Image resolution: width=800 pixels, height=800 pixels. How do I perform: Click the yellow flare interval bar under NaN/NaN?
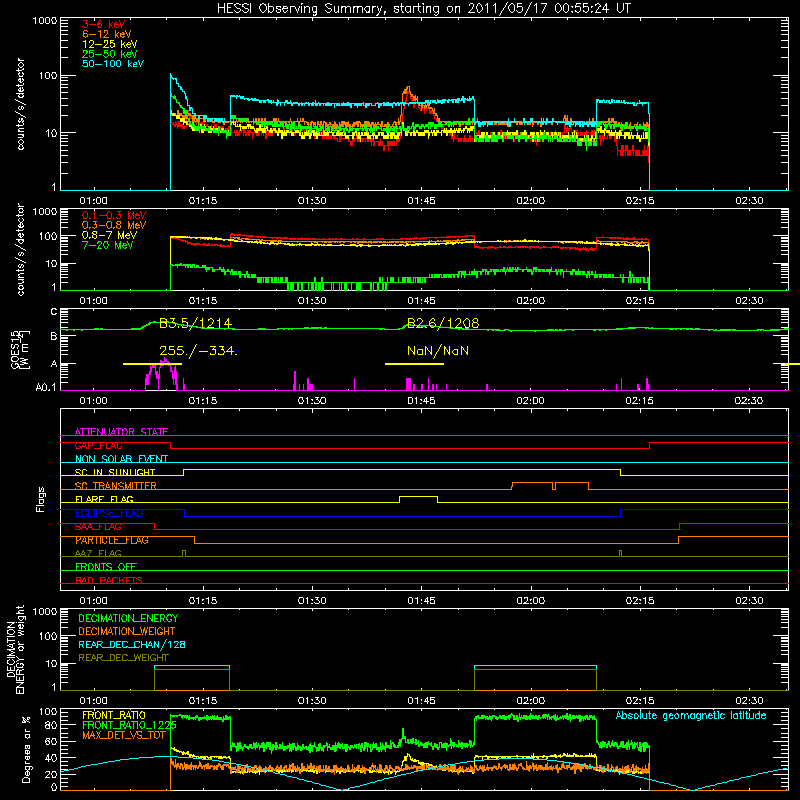(x=414, y=364)
